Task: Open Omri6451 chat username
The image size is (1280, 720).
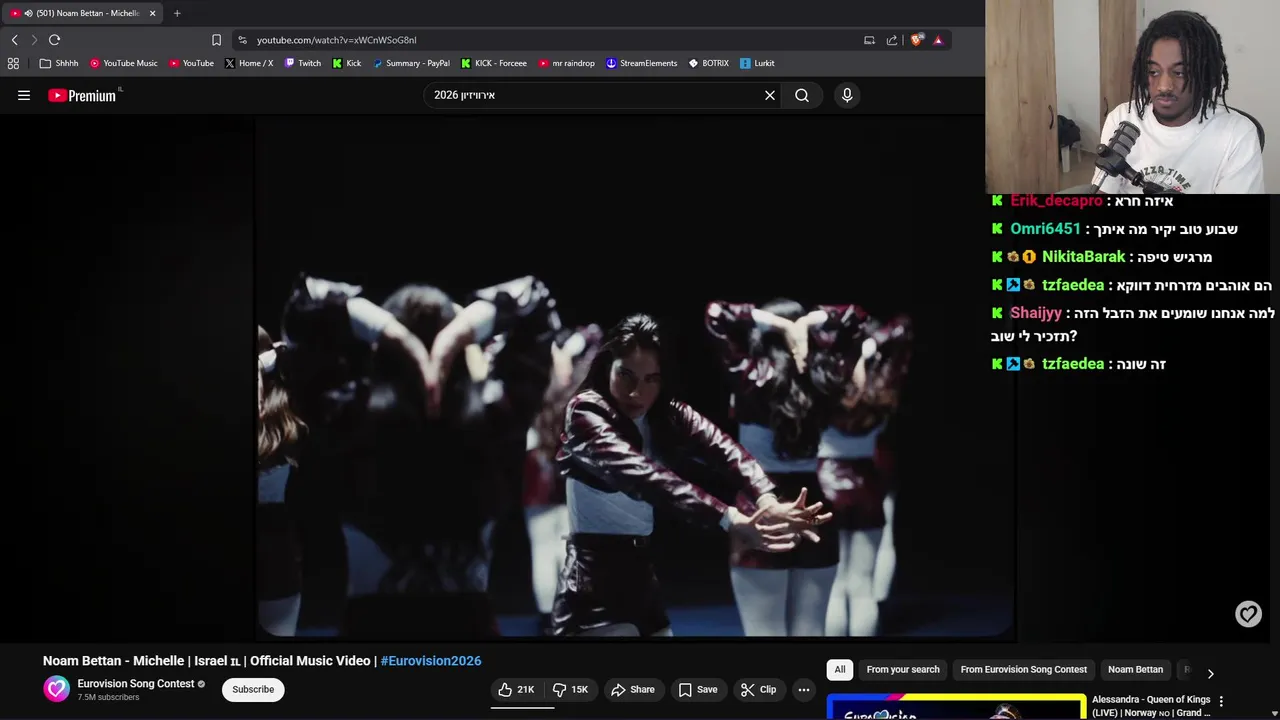Action: point(1045,229)
